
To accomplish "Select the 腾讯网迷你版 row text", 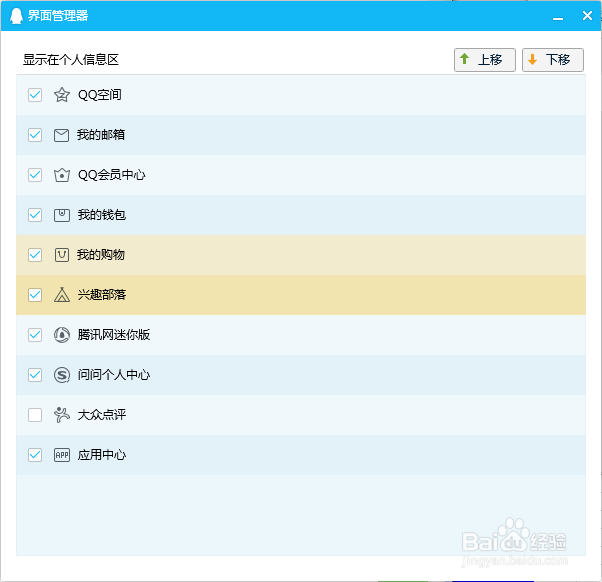I will (114, 335).
